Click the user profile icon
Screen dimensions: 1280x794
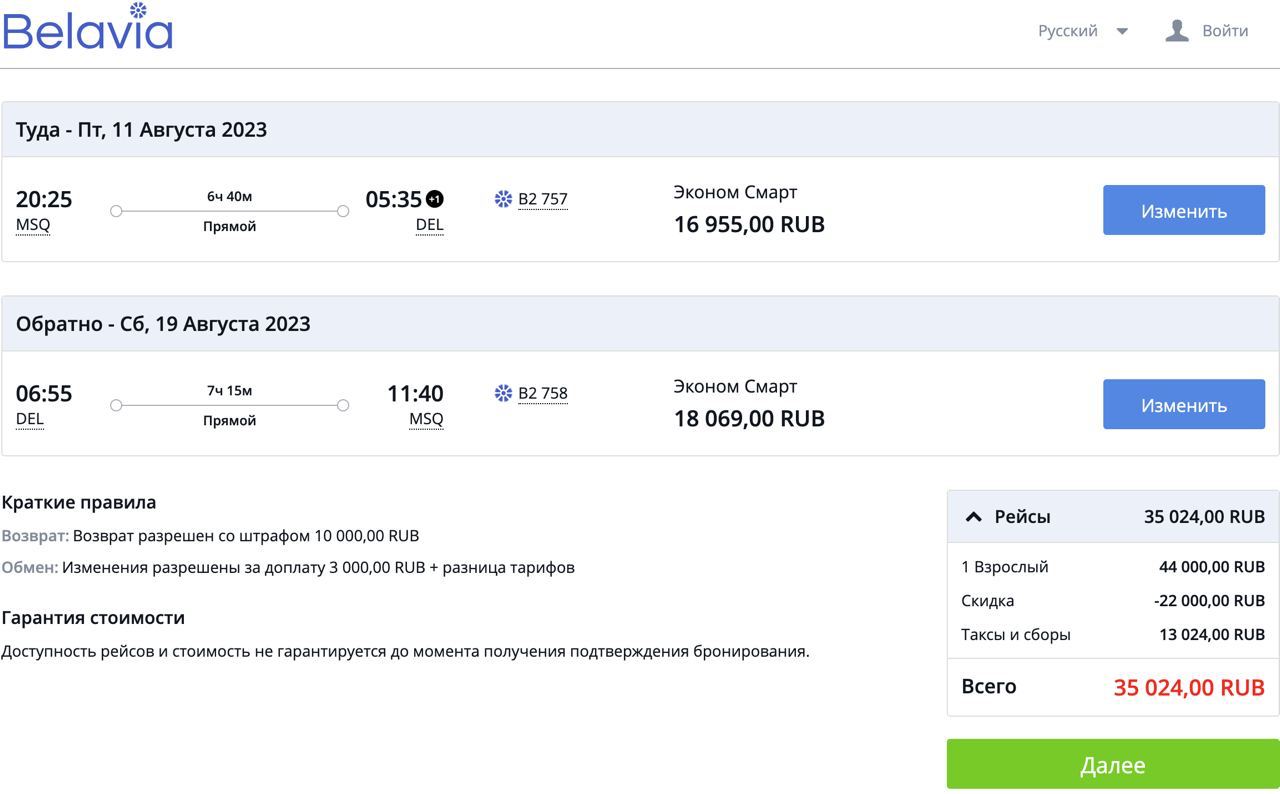[x=1177, y=31]
